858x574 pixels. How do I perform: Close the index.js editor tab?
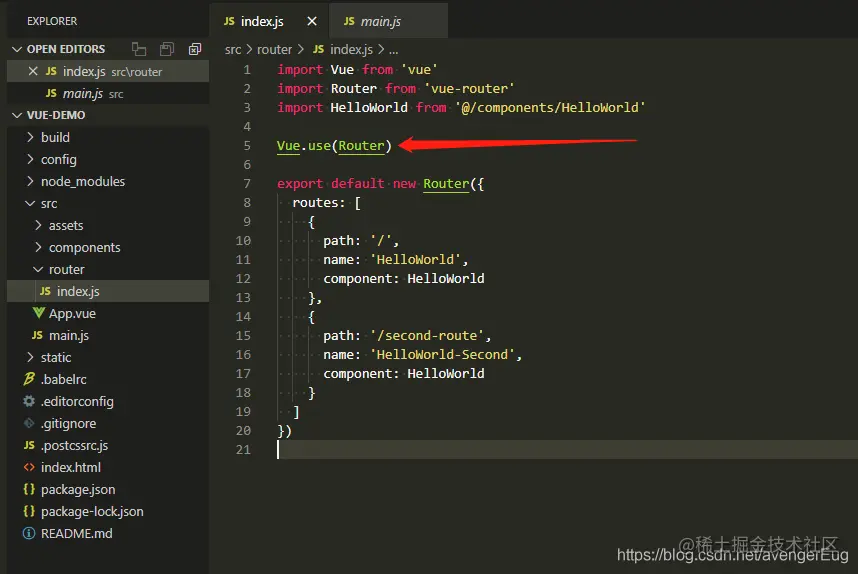312,21
